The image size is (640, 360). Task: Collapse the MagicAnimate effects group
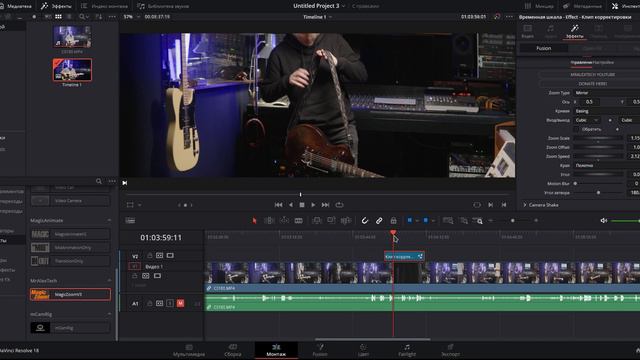pyautogui.click(x=109, y=220)
